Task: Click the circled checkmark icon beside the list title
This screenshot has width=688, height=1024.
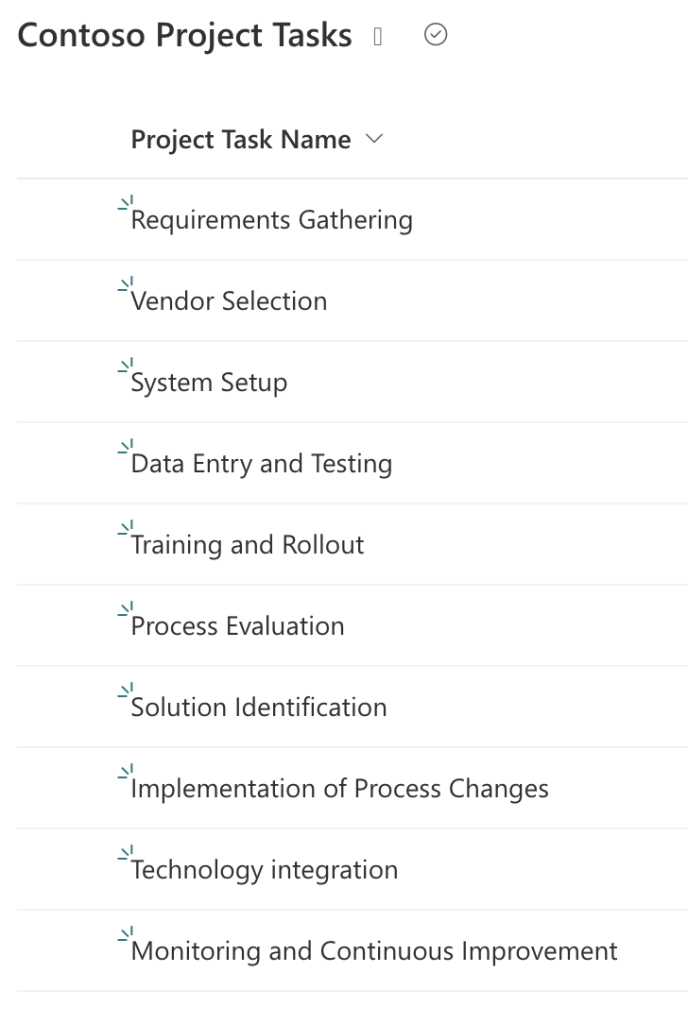Action: (436, 35)
